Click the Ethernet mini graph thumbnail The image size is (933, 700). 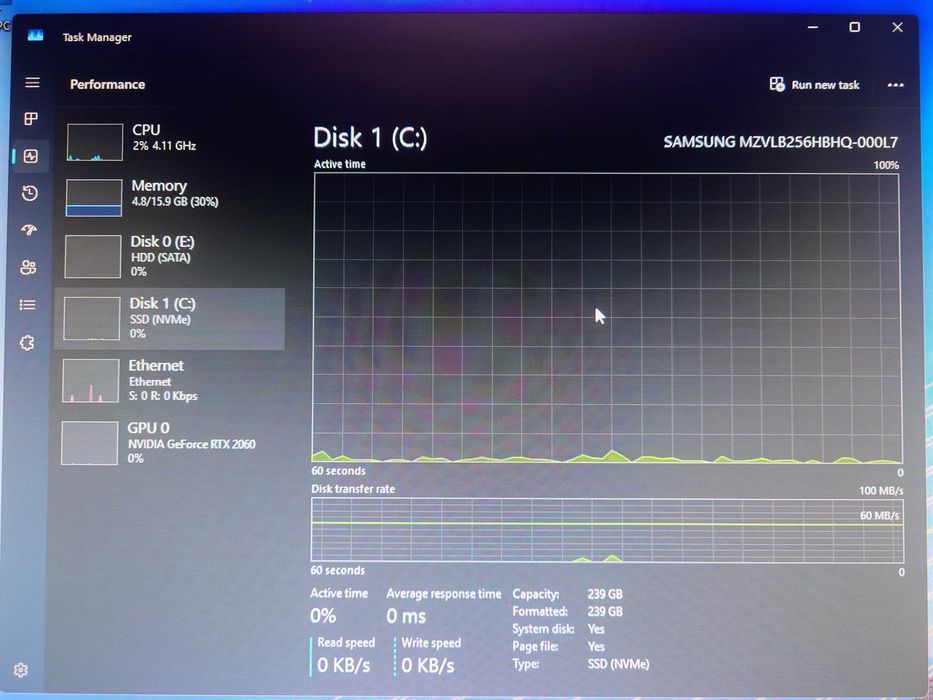point(90,381)
